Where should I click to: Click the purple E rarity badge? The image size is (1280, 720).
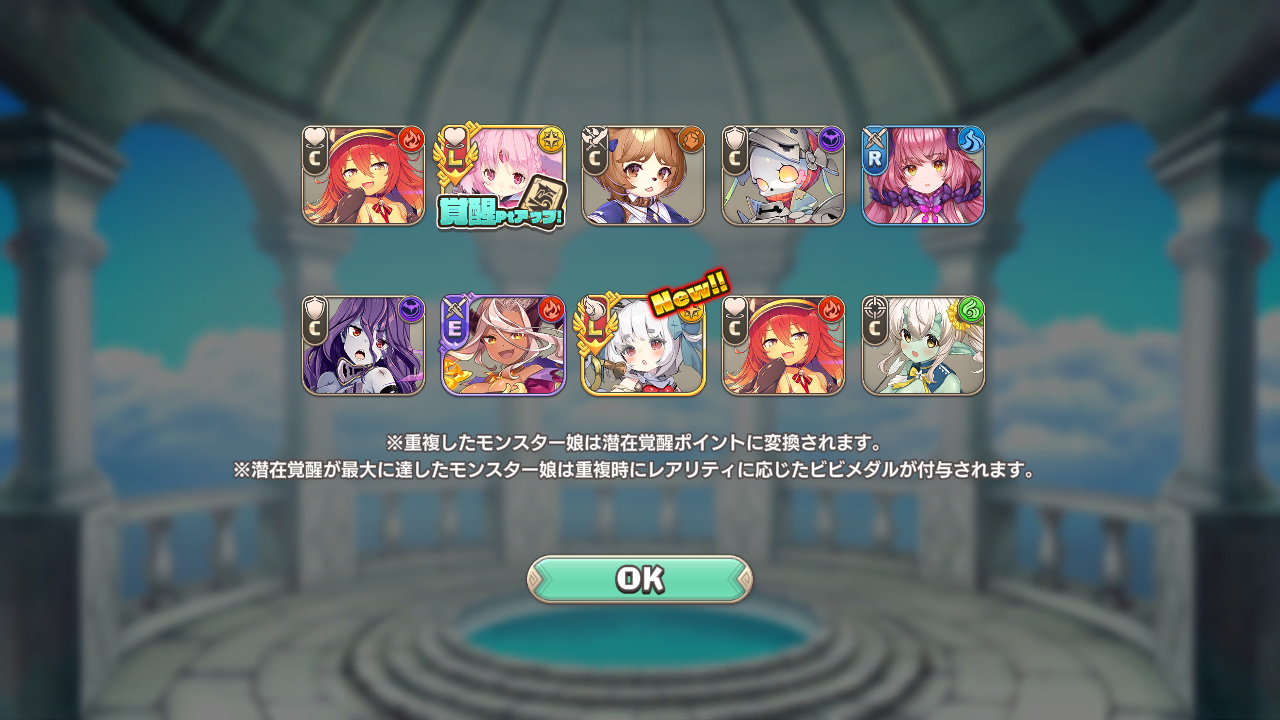(456, 321)
